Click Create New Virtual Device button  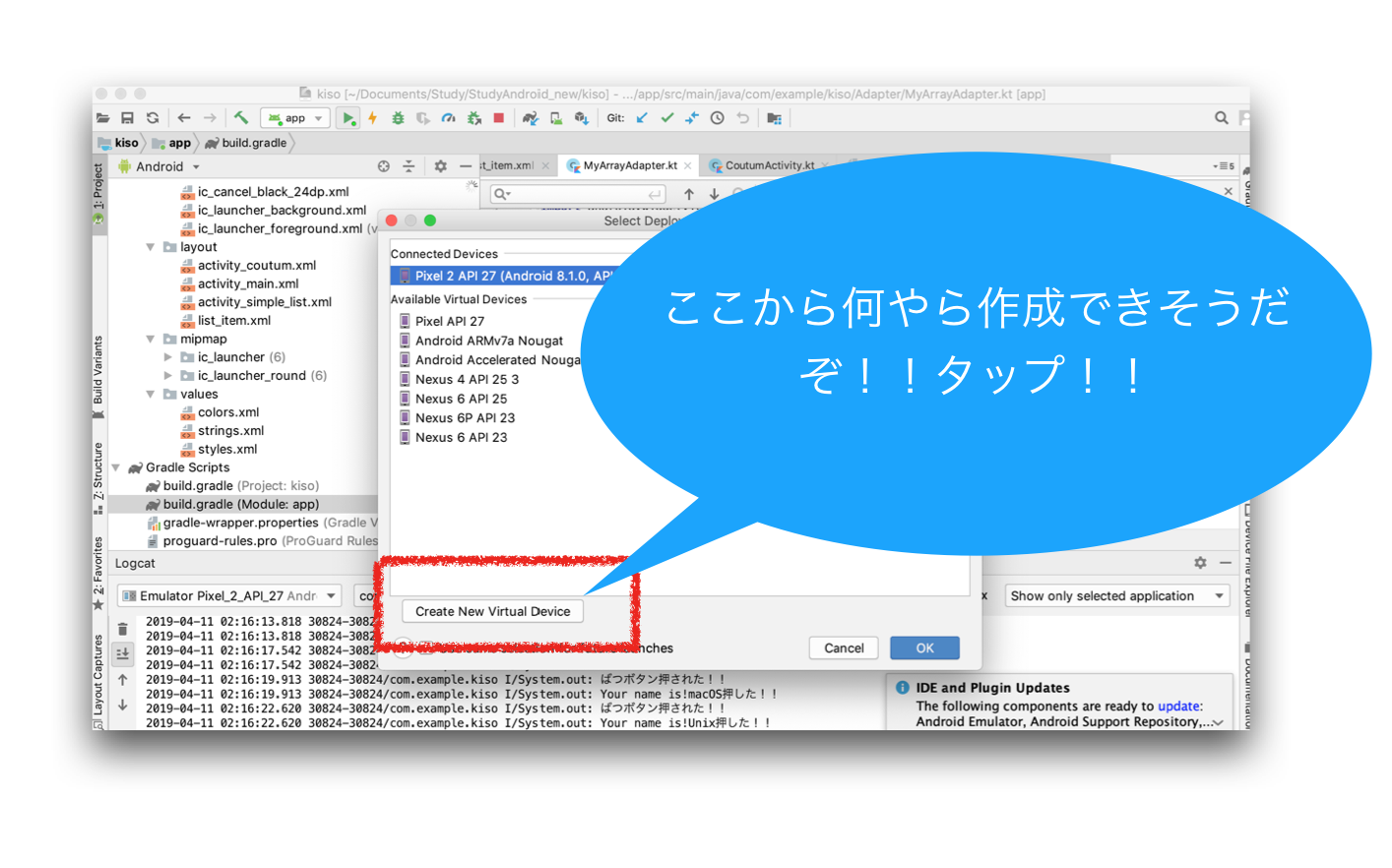coord(492,612)
